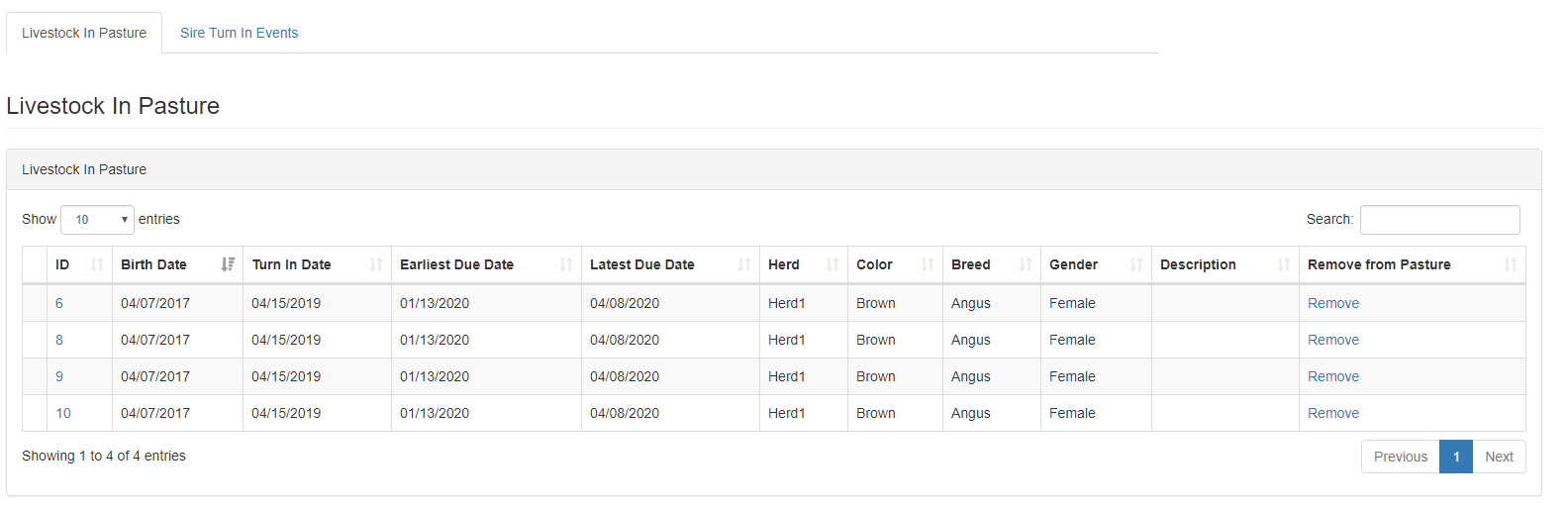Viewport: 1568px width, 513px height.
Task: Click Birth Date descending sort icon
Action: pos(228,264)
